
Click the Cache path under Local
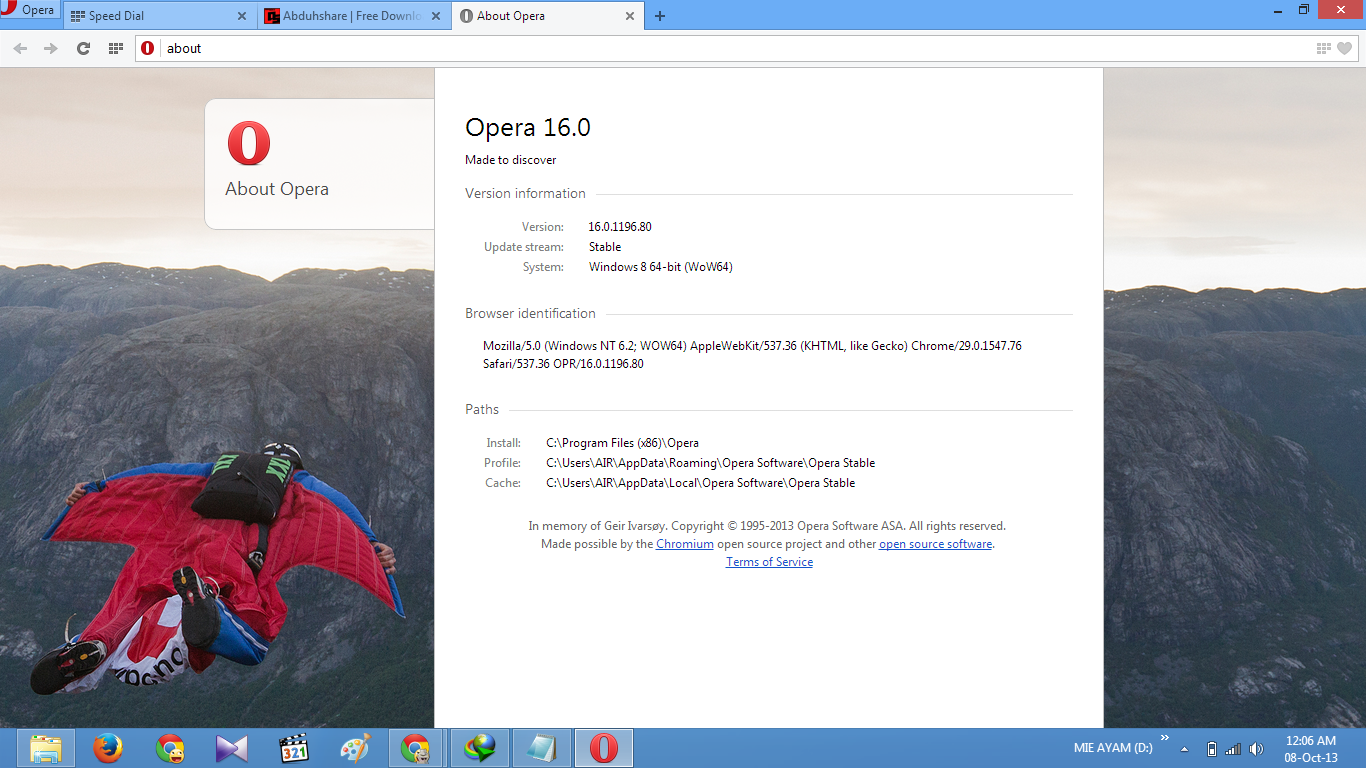[701, 483]
